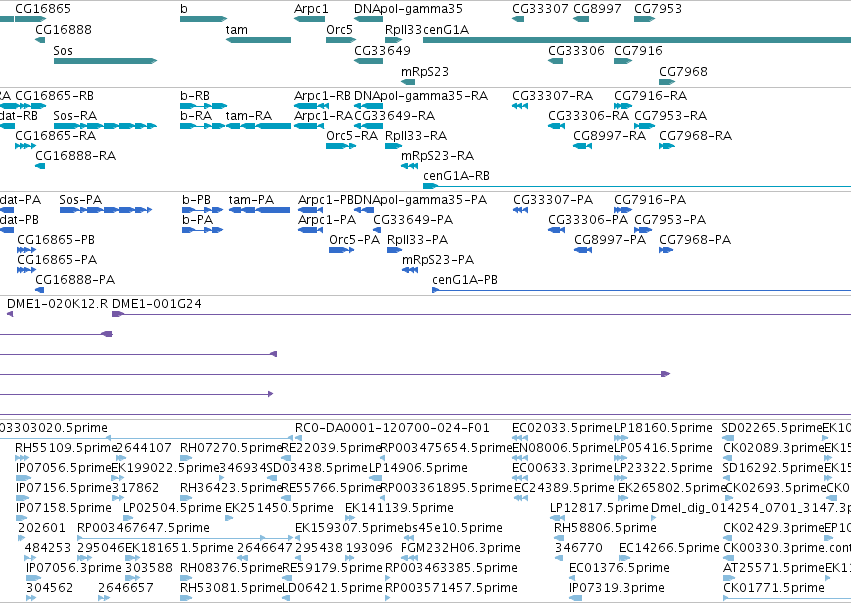Click the CG16865 gene label
851x603 pixels.
[x=43, y=9]
